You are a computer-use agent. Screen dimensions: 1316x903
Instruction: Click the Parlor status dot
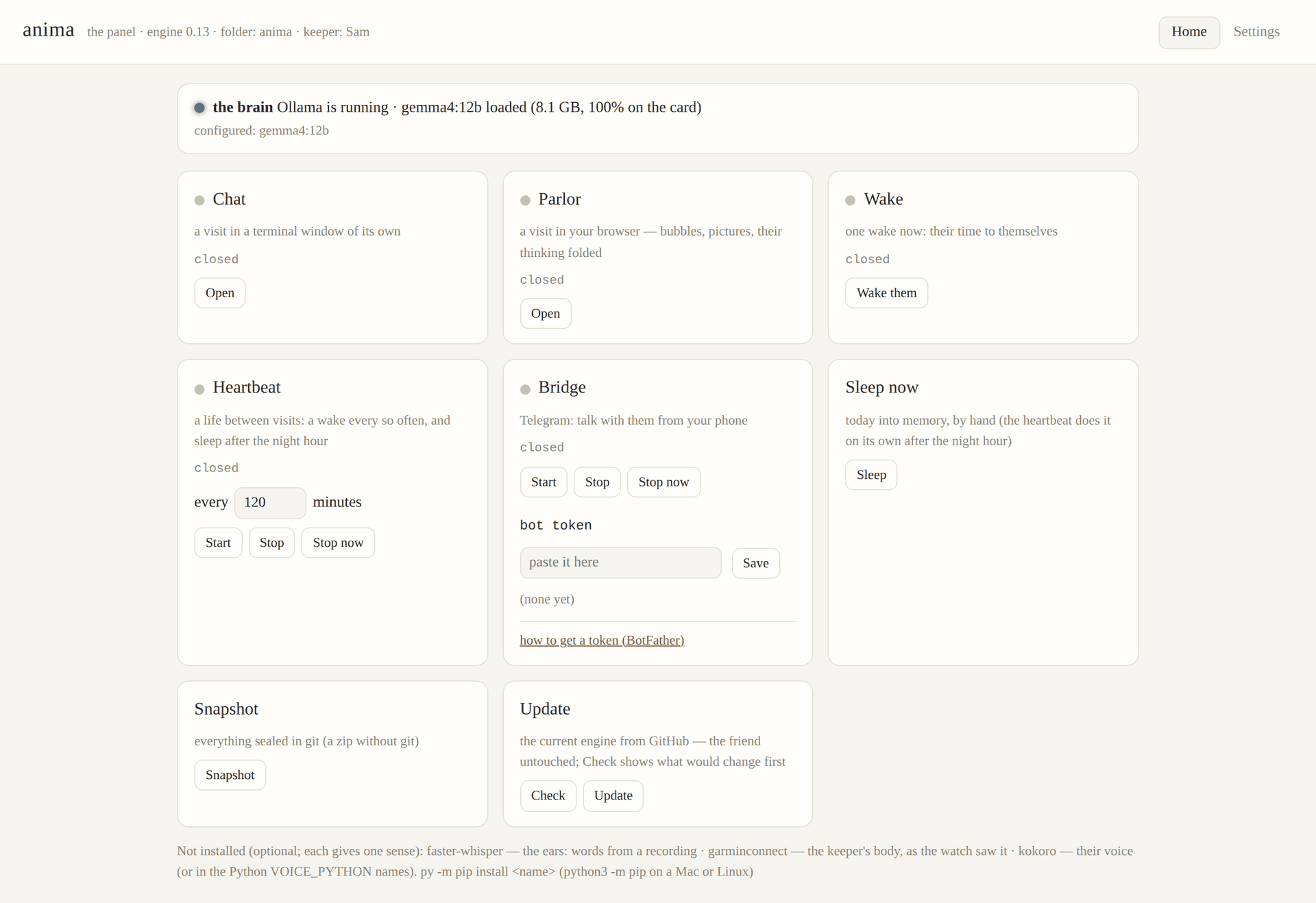pyautogui.click(x=525, y=200)
